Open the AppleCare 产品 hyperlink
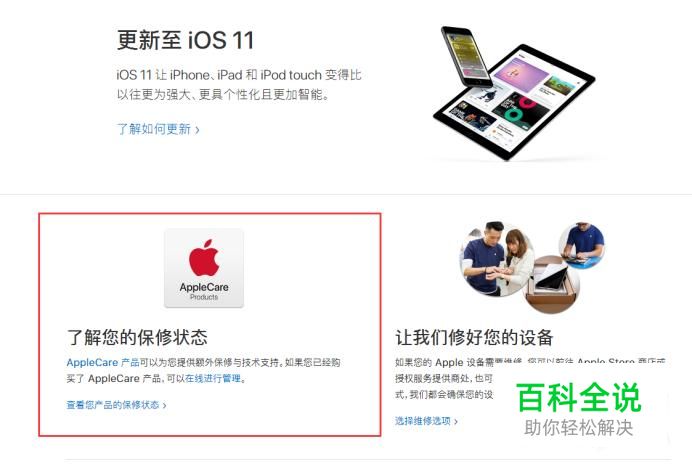The height and width of the screenshot is (472, 692). [103, 363]
